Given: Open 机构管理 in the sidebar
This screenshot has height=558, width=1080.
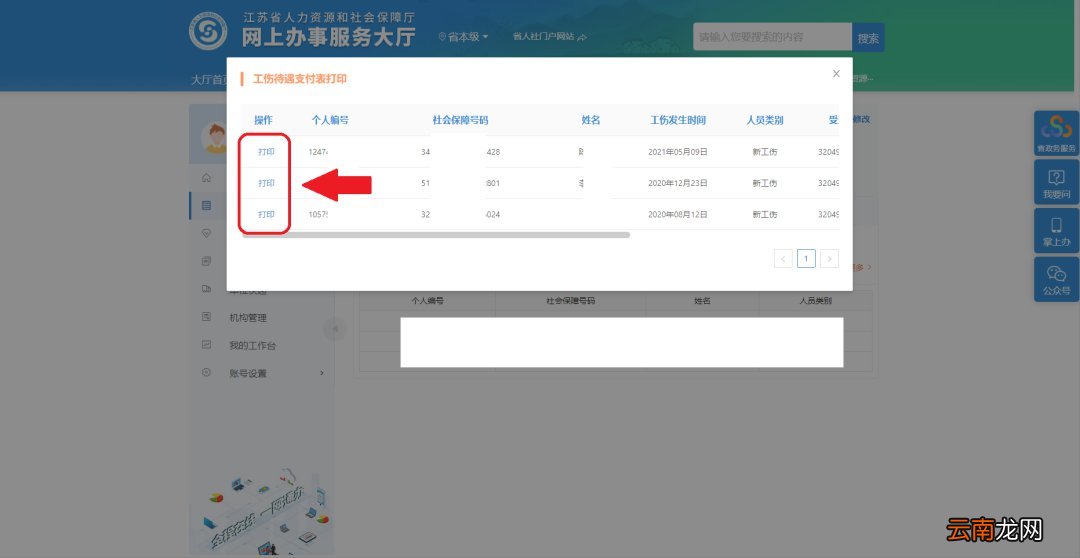Looking at the screenshot, I should [248, 318].
